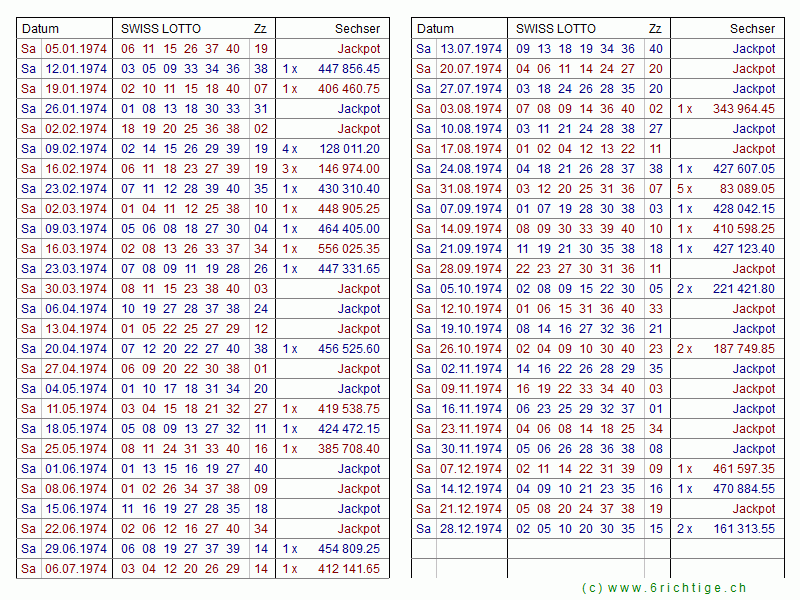Select the draw date 06.07.1974
This screenshot has width=800, height=600.
pyautogui.click(x=74, y=569)
